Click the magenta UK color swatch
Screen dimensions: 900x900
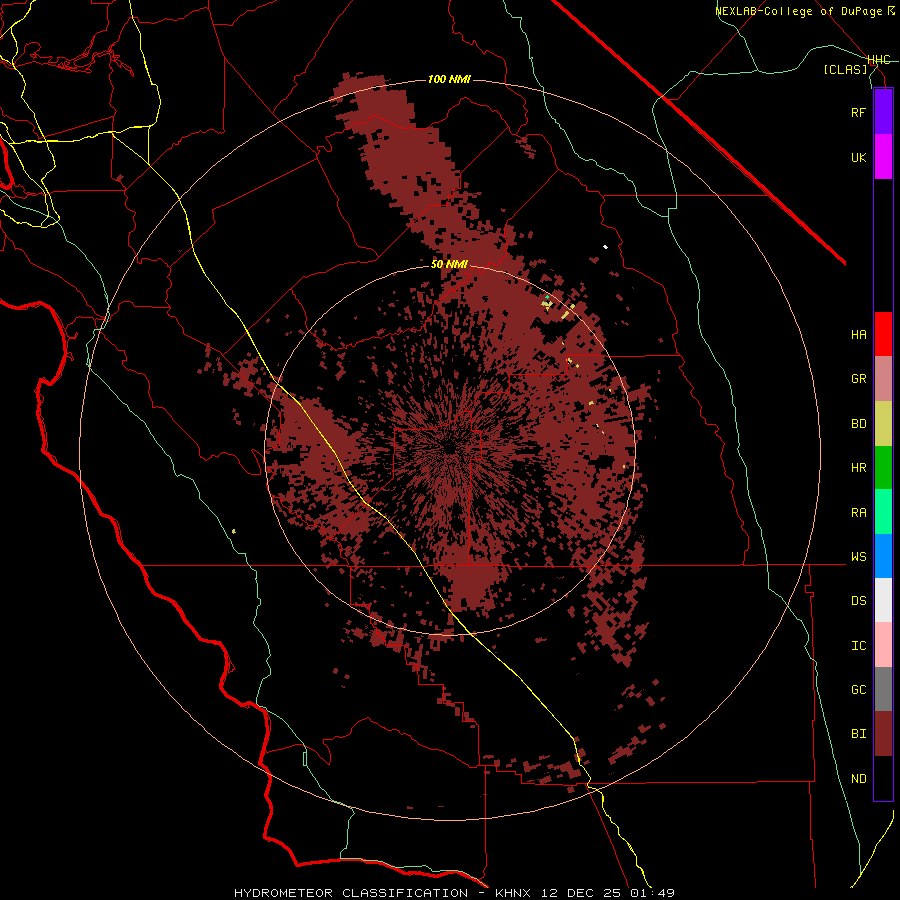point(883,157)
